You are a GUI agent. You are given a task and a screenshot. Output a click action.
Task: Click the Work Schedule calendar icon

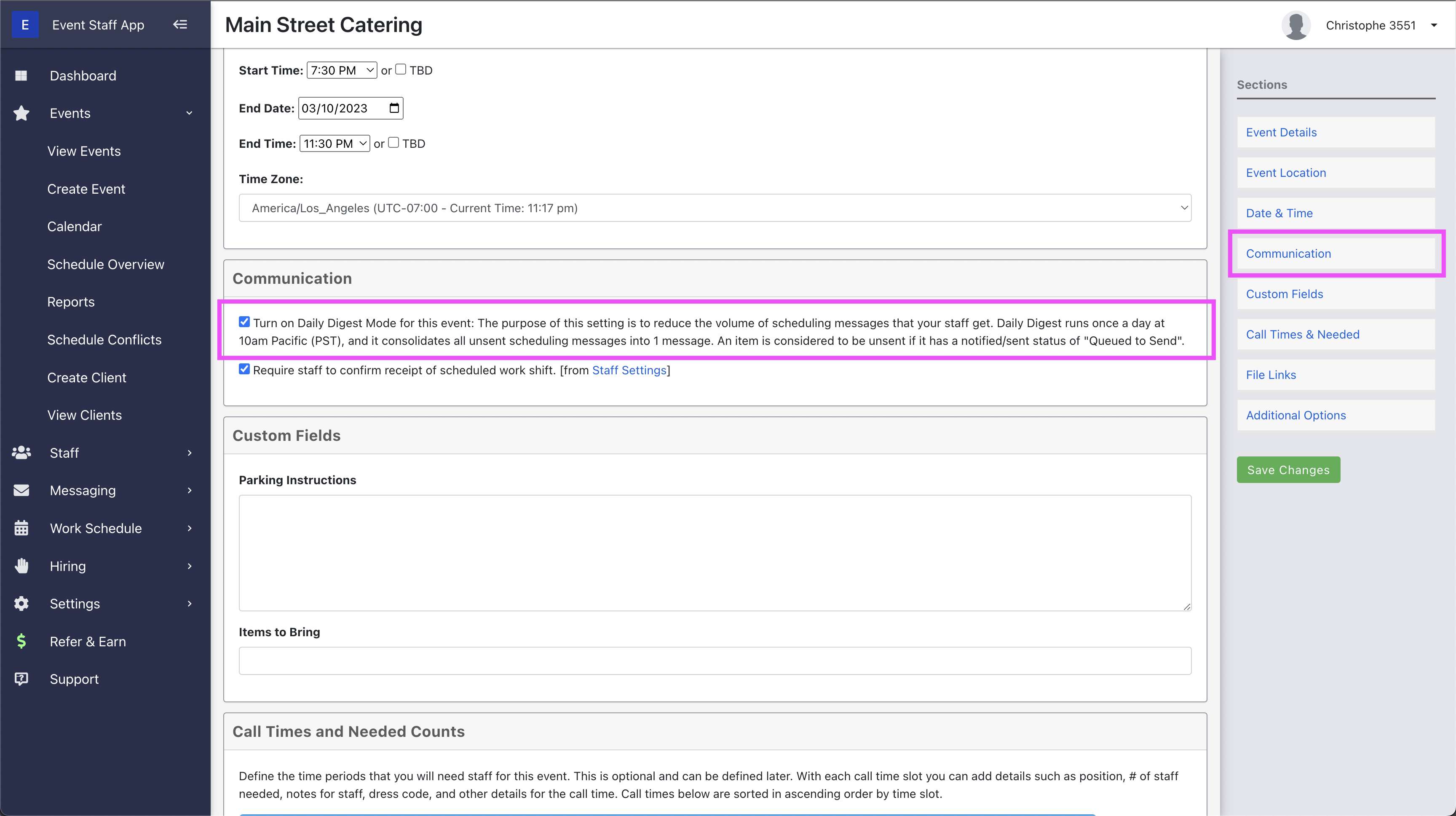tap(21, 528)
